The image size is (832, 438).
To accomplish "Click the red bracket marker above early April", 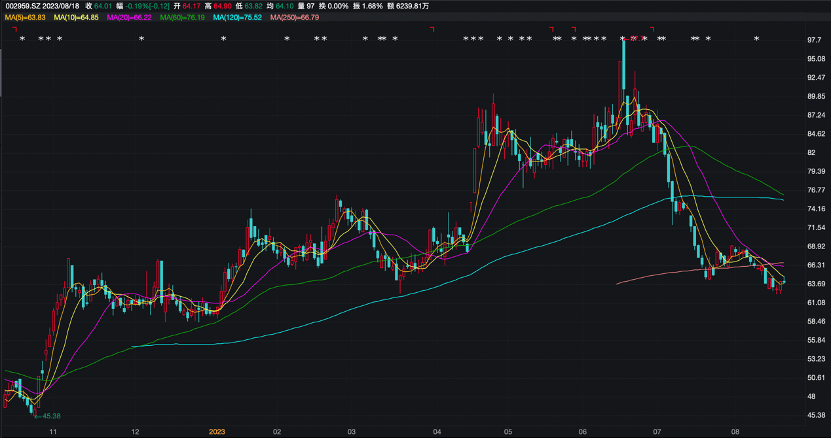I will (431, 29).
